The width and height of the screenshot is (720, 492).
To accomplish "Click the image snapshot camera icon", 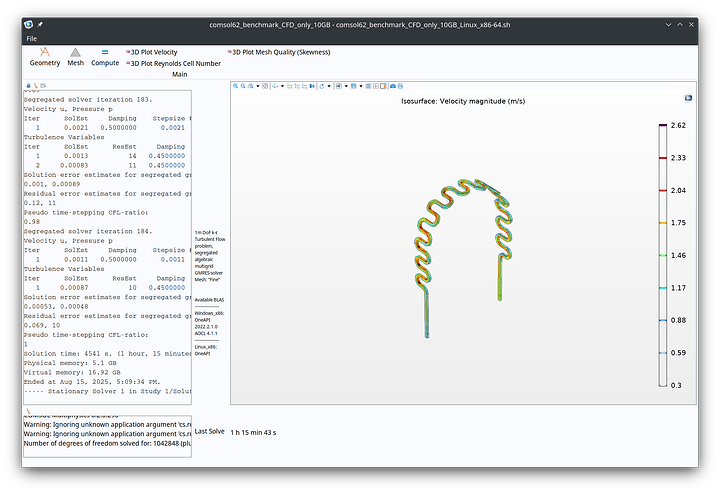I will 393,86.
